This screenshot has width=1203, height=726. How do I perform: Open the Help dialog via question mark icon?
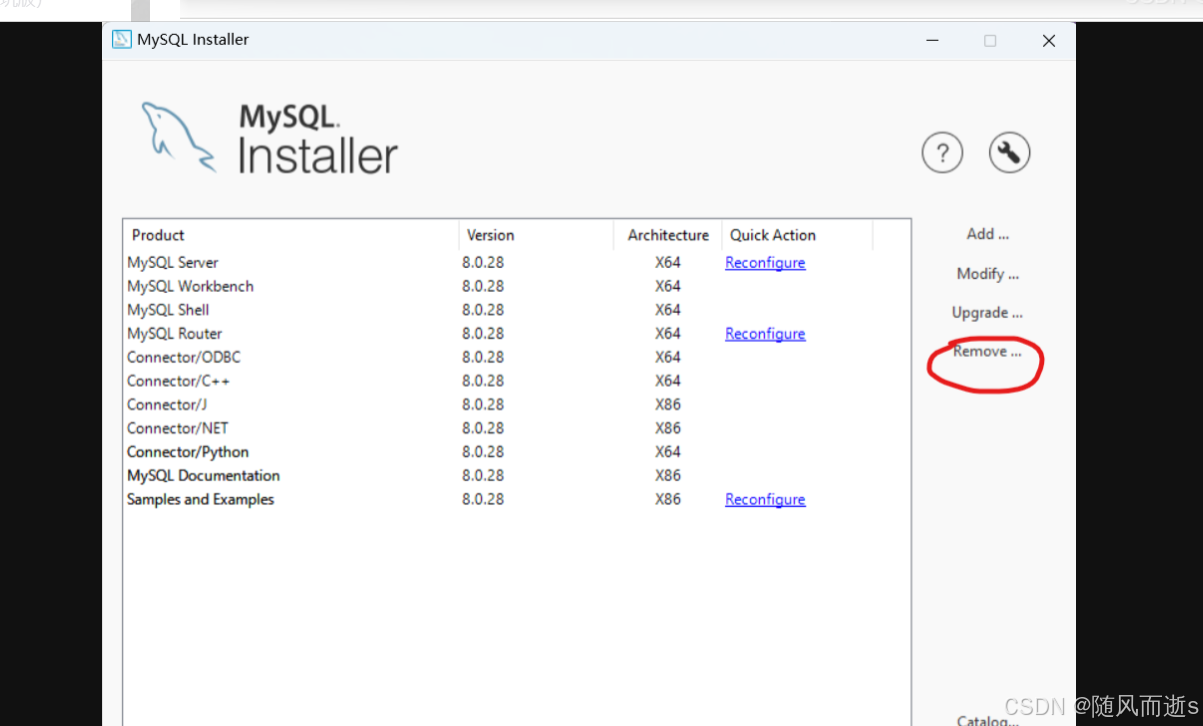coord(941,152)
